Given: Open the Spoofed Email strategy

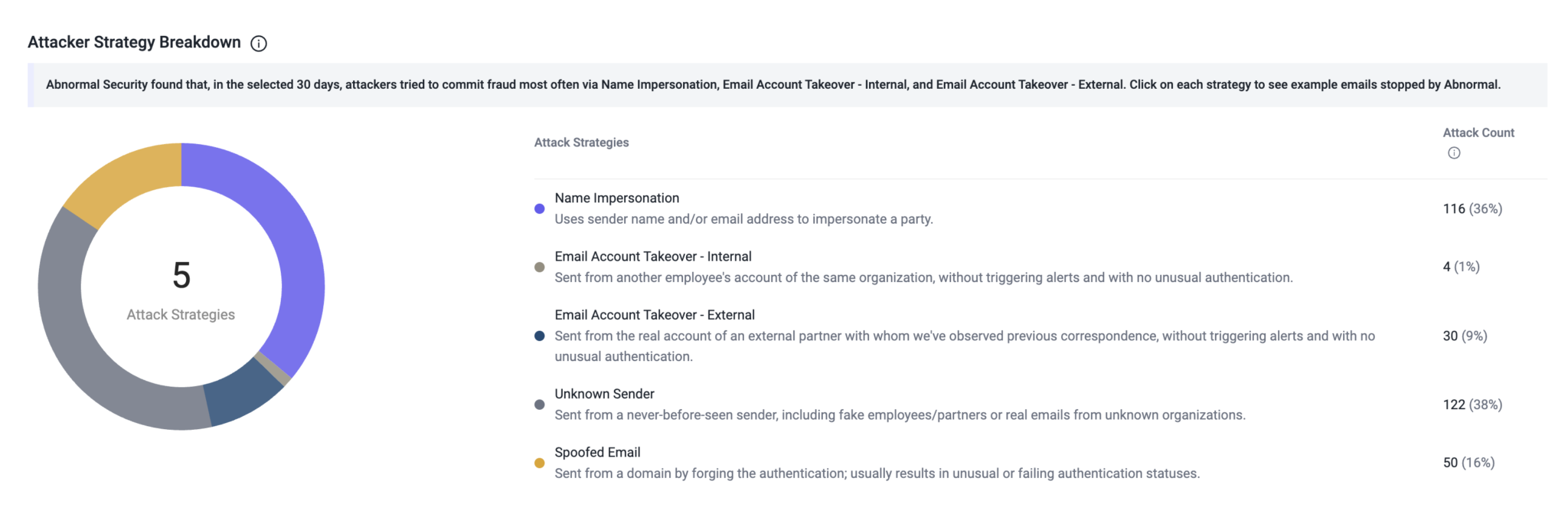Looking at the screenshot, I should coord(598,452).
